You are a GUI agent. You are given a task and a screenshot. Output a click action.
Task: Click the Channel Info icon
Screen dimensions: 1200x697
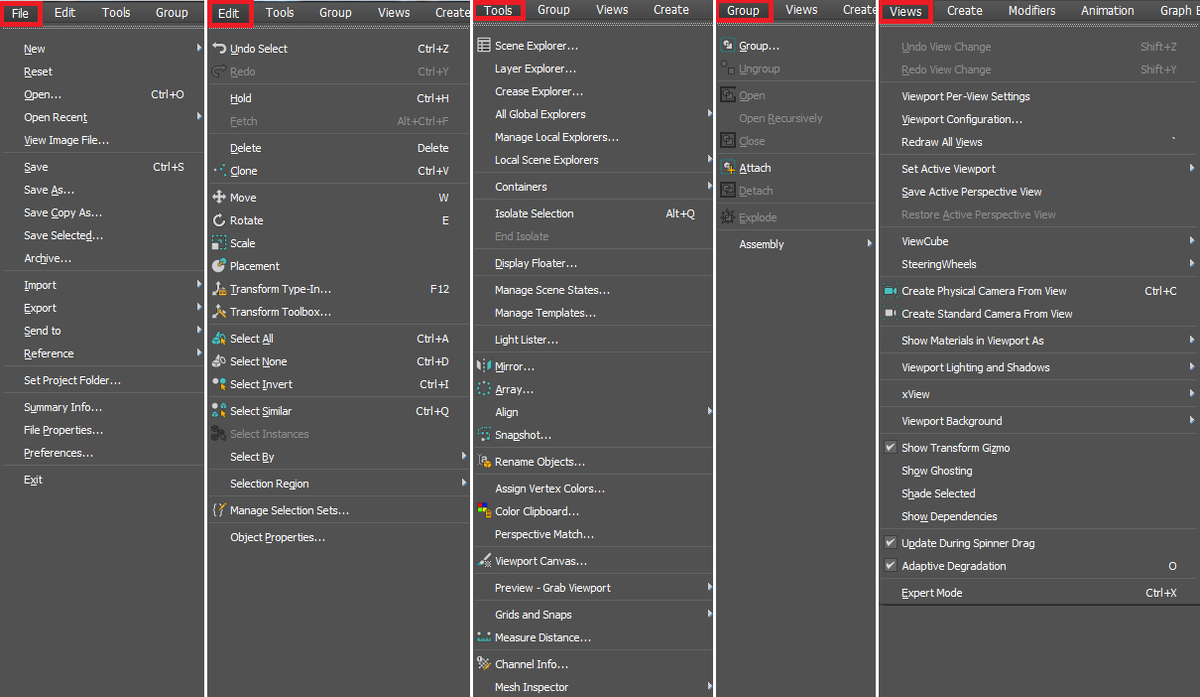click(484, 664)
